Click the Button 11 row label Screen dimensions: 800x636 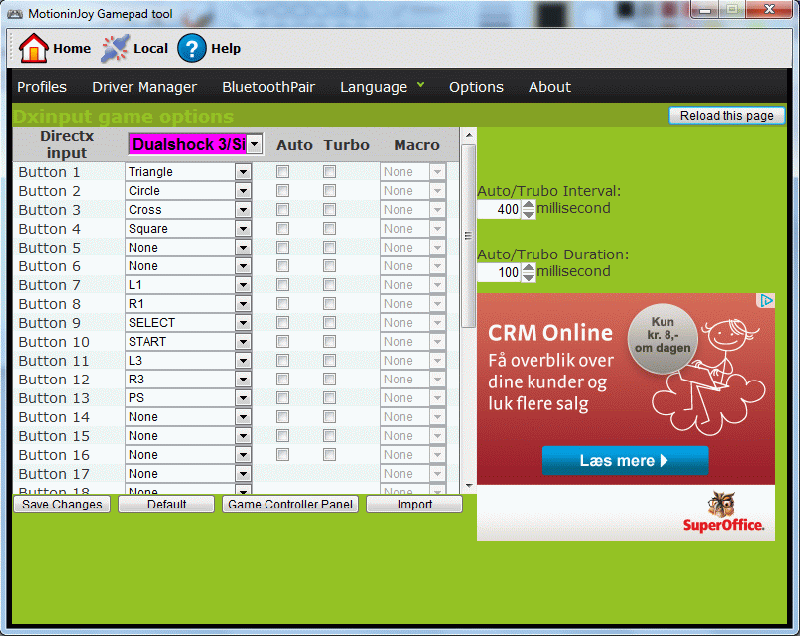tap(54, 361)
